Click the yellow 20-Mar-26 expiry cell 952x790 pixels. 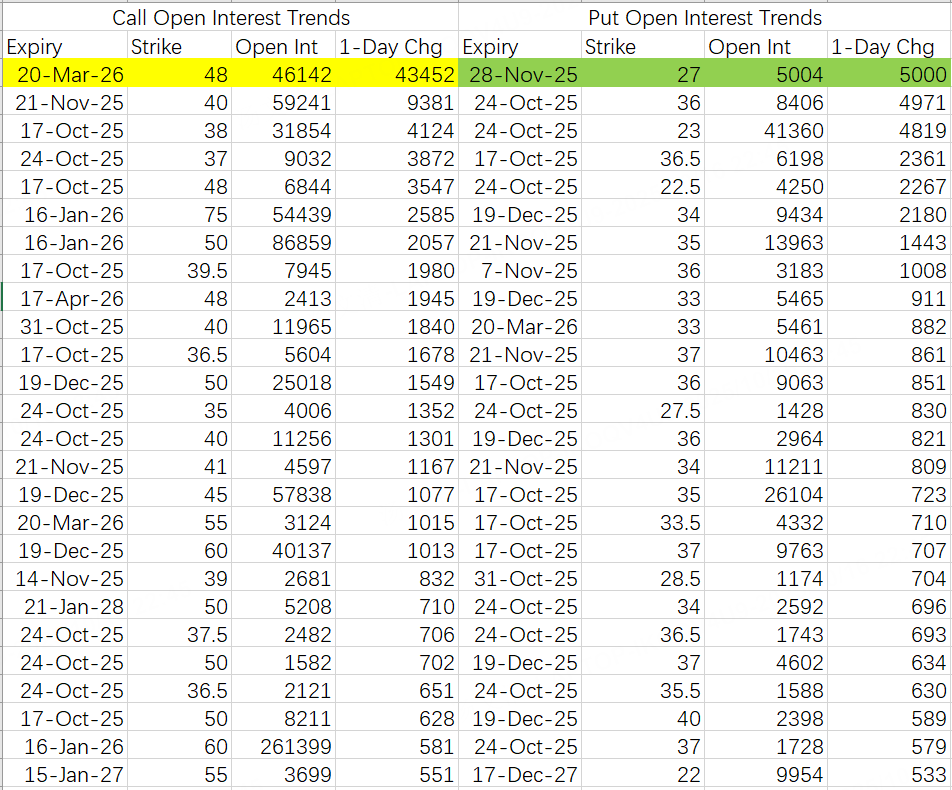(65, 74)
